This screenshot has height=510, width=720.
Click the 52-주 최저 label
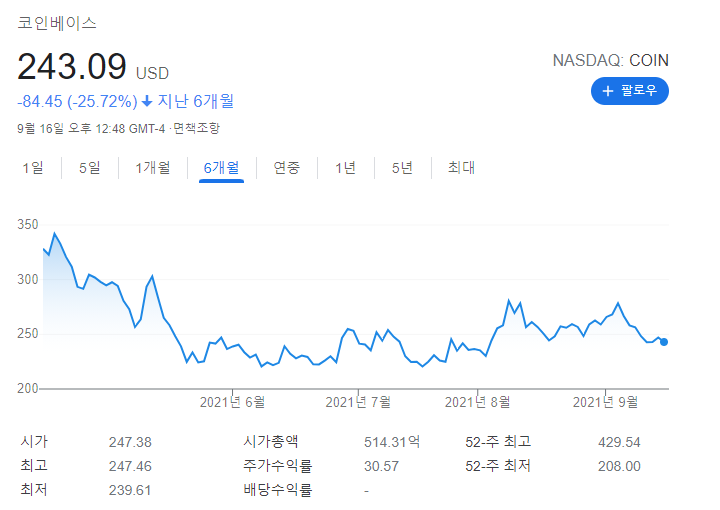tap(498, 466)
